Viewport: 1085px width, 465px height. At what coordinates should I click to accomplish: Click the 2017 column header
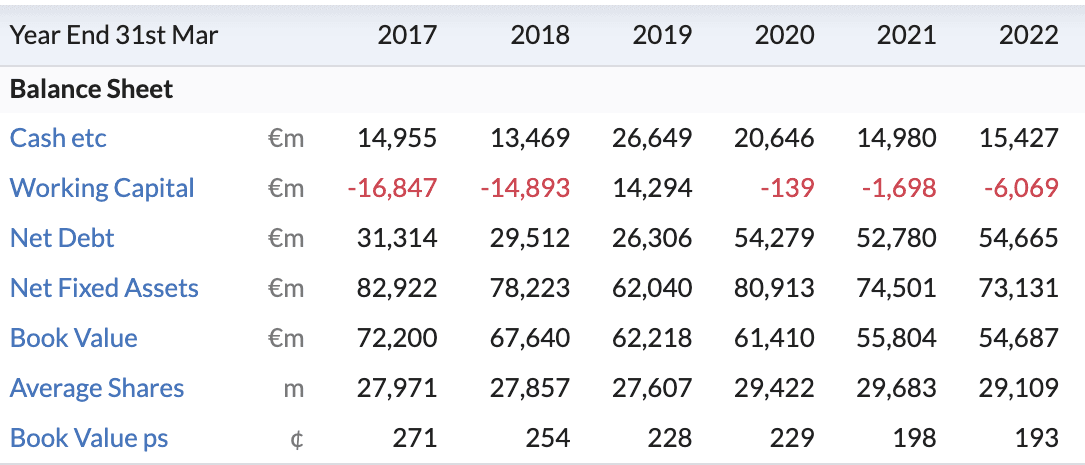(407, 35)
